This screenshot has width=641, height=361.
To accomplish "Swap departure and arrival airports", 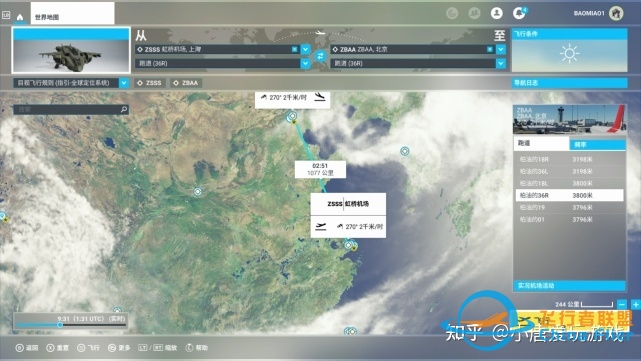I will [320, 56].
